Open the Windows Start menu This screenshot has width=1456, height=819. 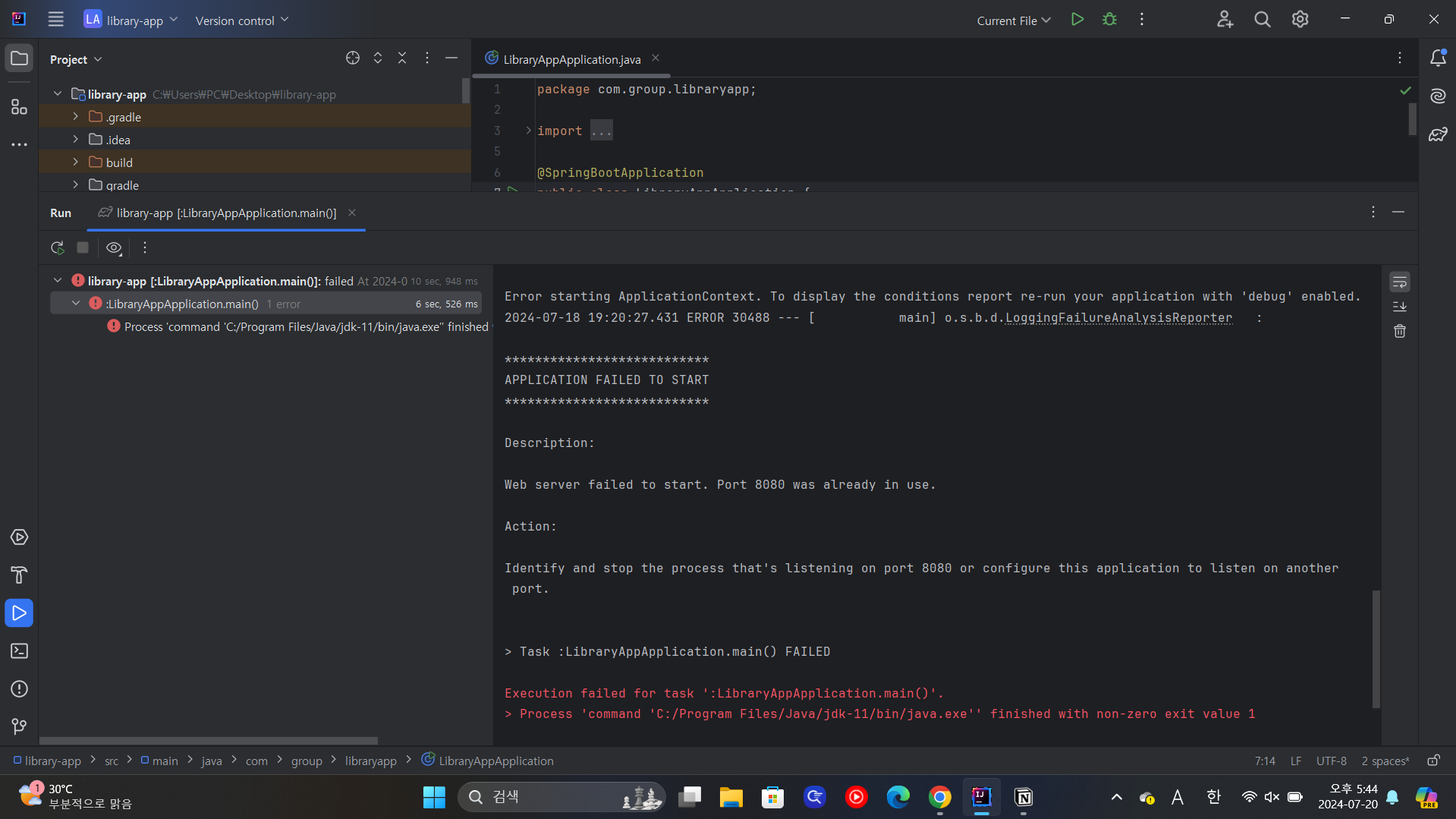(x=434, y=797)
